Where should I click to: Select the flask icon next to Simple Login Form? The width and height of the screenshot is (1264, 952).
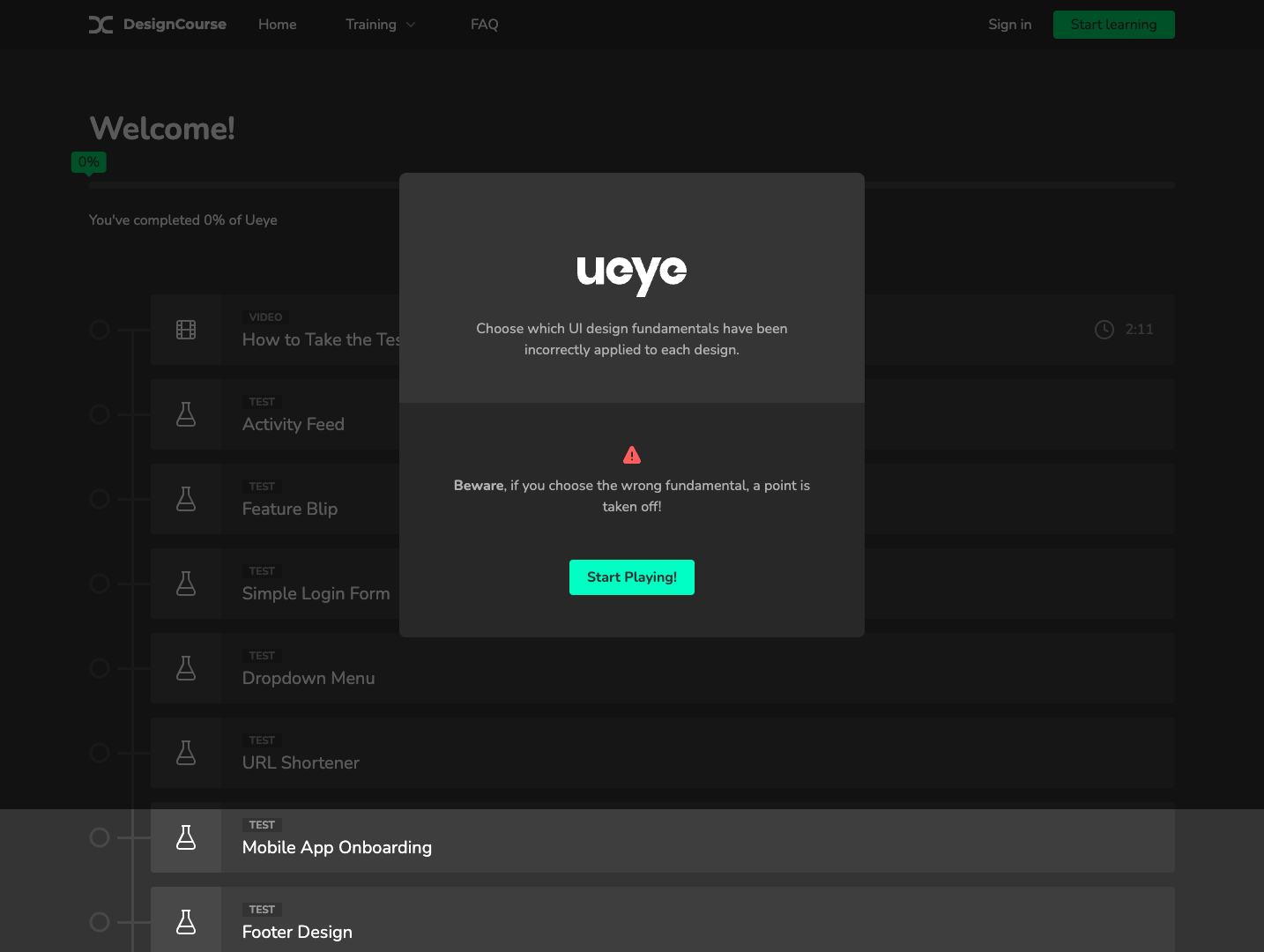186,583
